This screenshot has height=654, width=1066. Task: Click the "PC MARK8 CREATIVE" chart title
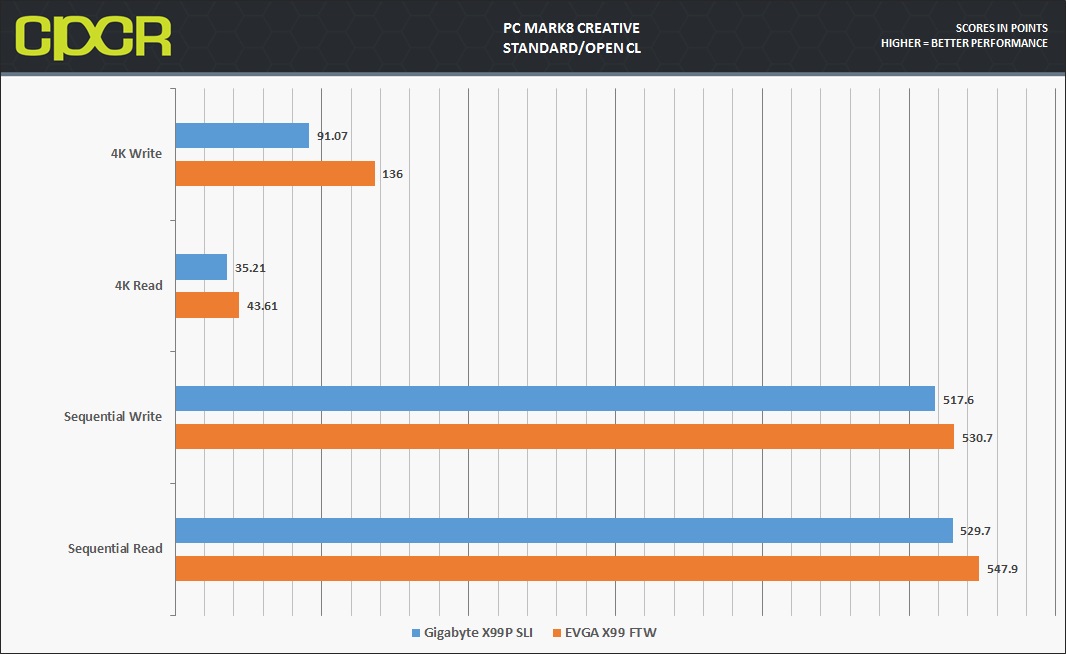coord(571,28)
